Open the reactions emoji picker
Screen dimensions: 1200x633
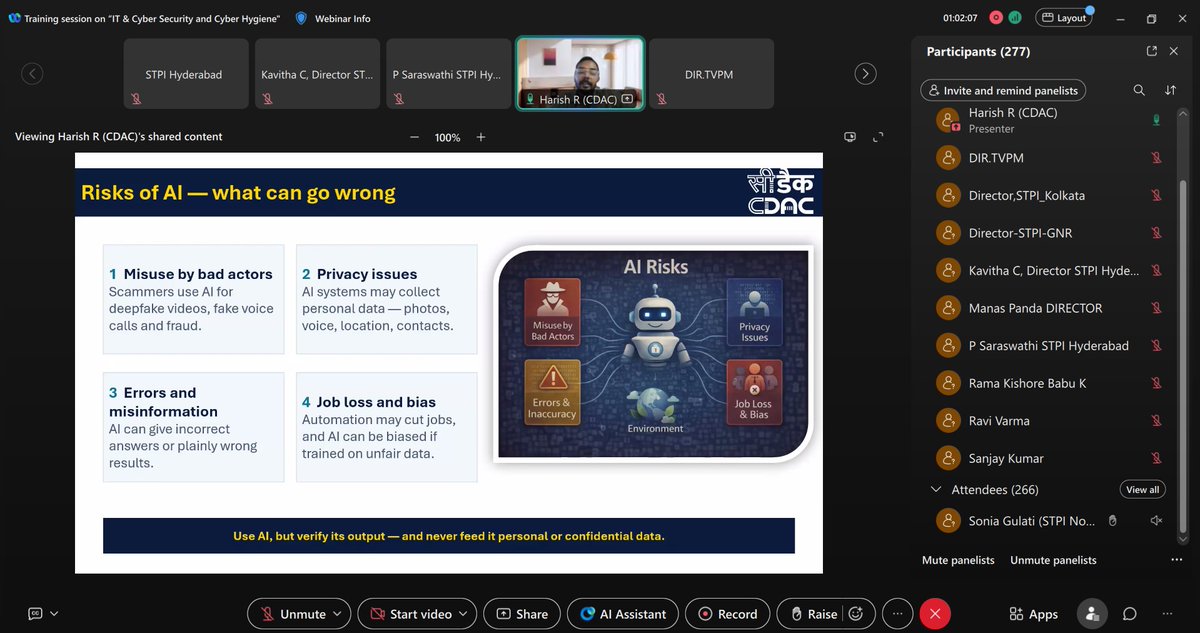(x=856, y=614)
